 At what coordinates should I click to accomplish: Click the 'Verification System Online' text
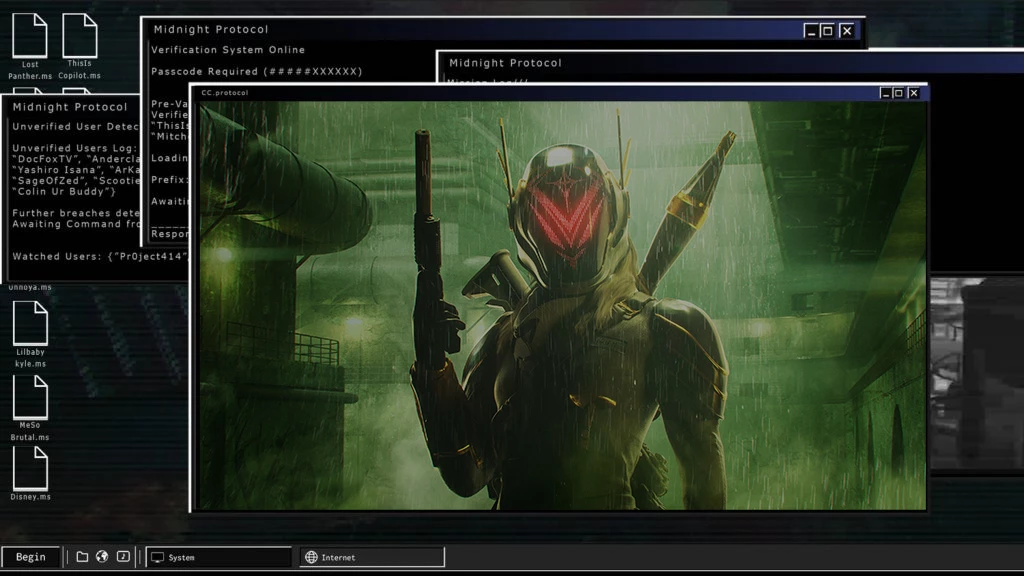[228, 50]
